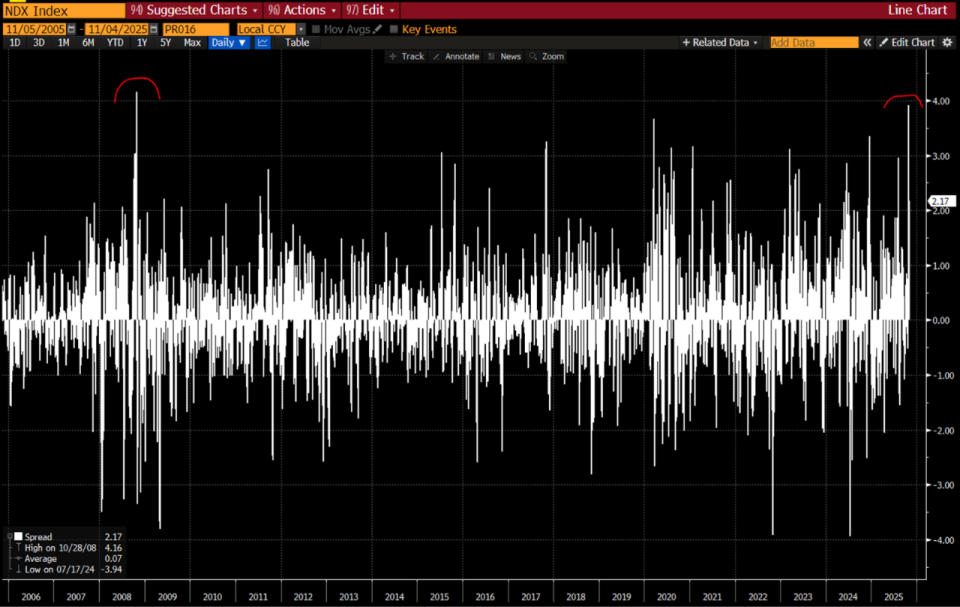This screenshot has height=607, width=960.
Task: Open the Edit dropdown menu
Action: (370, 10)
